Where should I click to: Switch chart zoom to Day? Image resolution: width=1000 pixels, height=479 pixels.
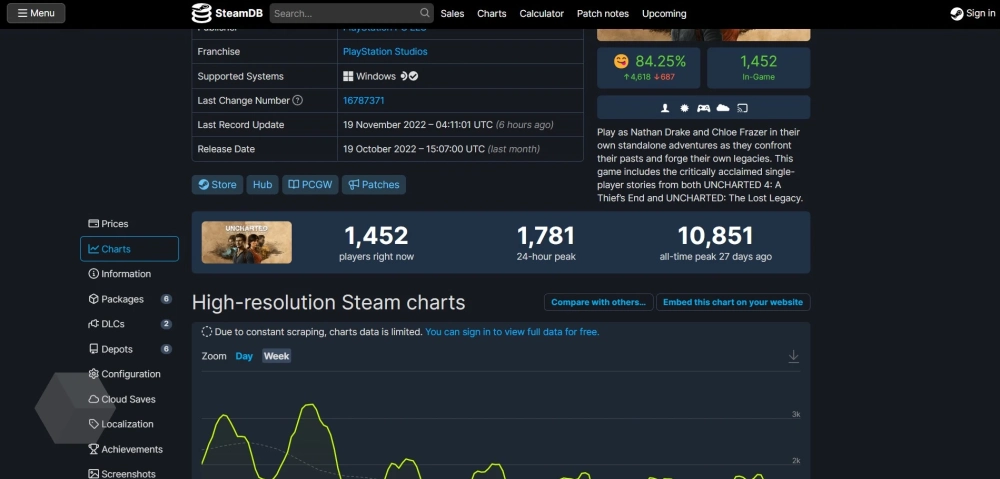tap(244, 356)
